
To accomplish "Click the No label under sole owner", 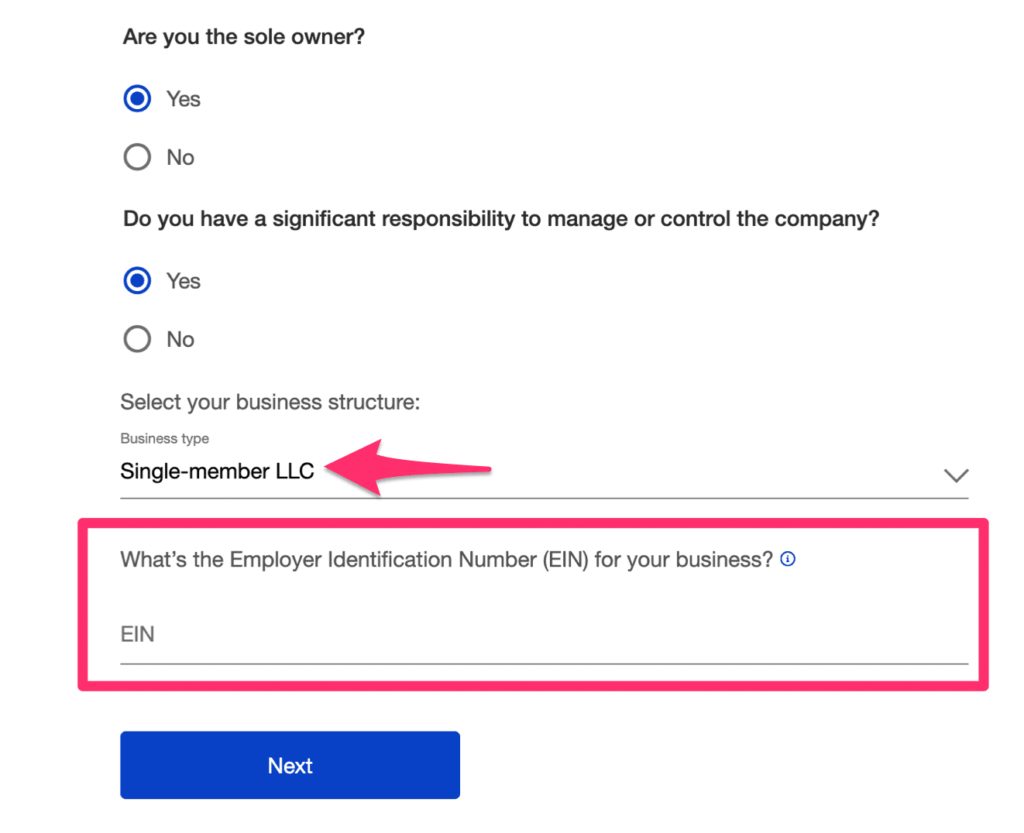I will click(180, 157).
